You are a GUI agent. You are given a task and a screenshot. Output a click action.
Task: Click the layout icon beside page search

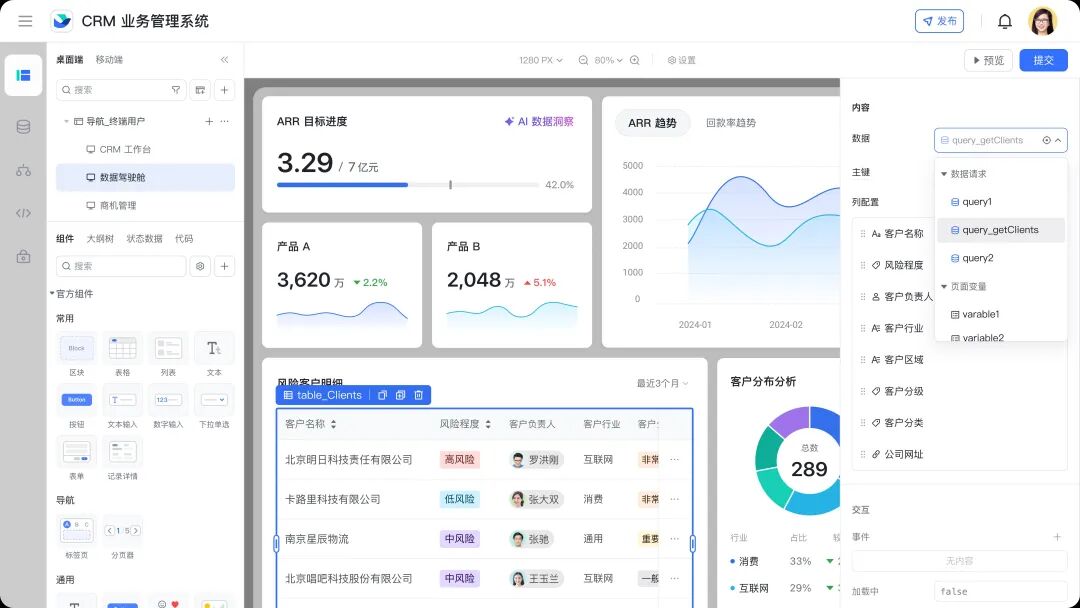click(x=200, y=90)
